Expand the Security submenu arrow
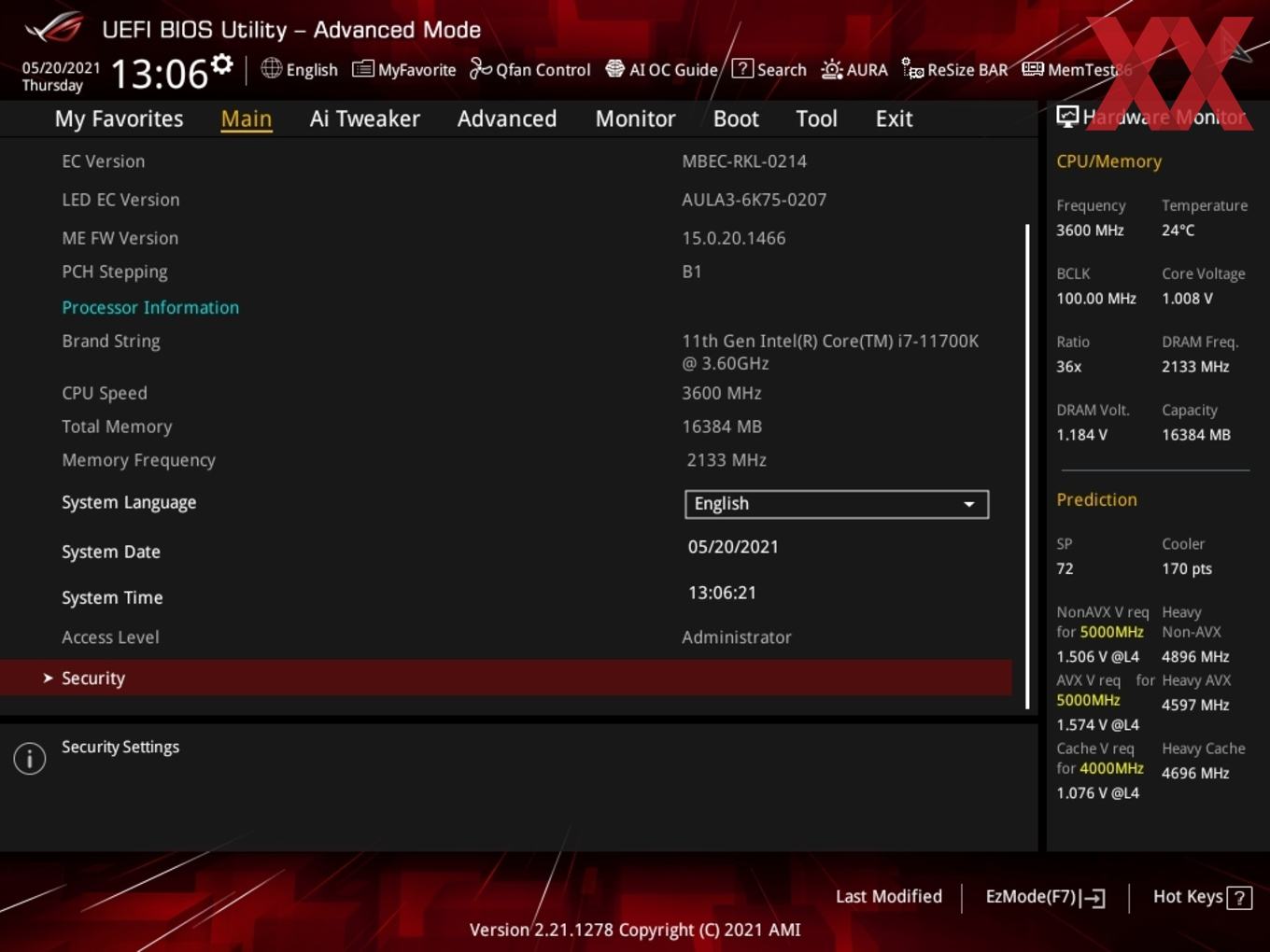 [x=48, y=678]
